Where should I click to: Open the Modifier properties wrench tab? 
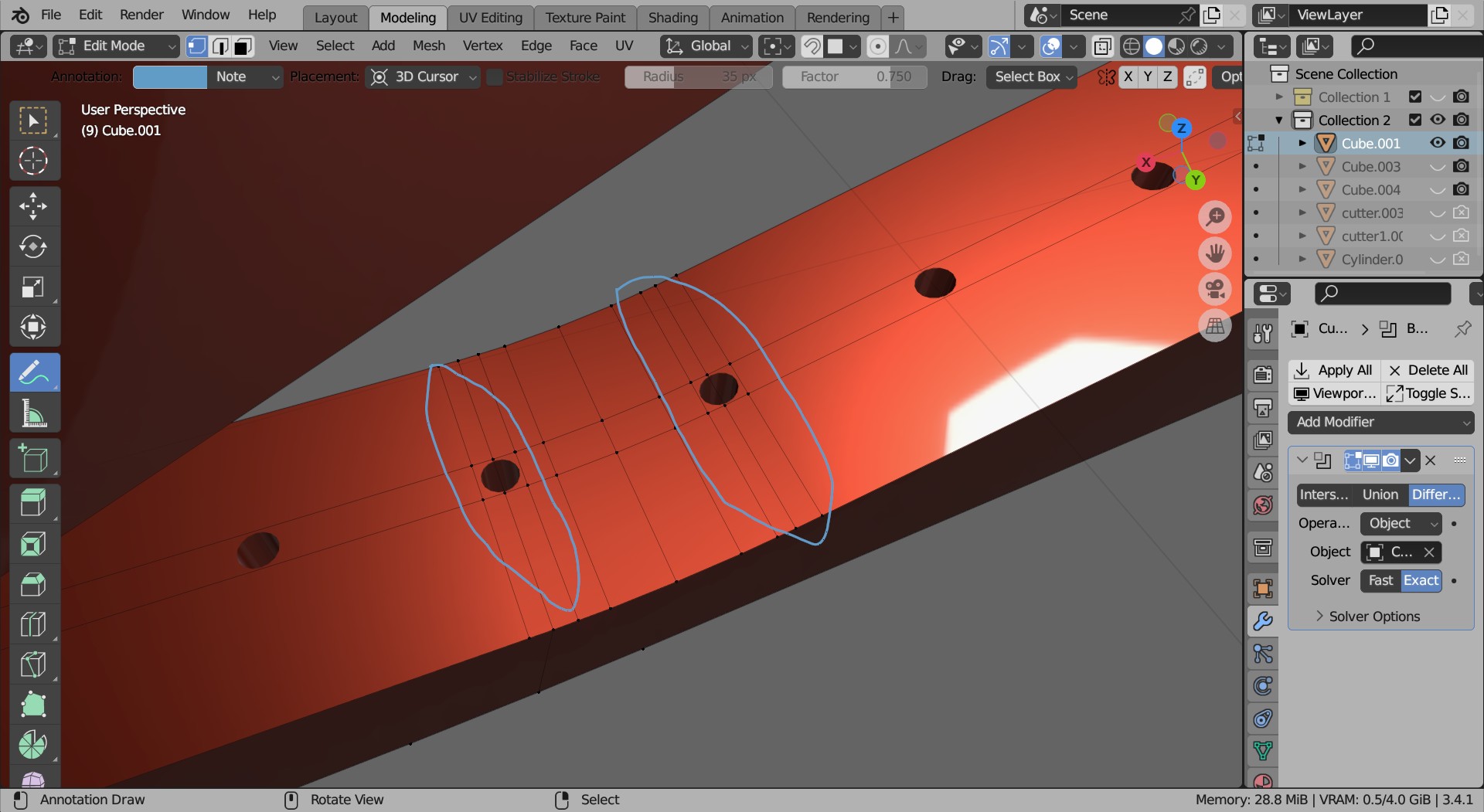1263,620
